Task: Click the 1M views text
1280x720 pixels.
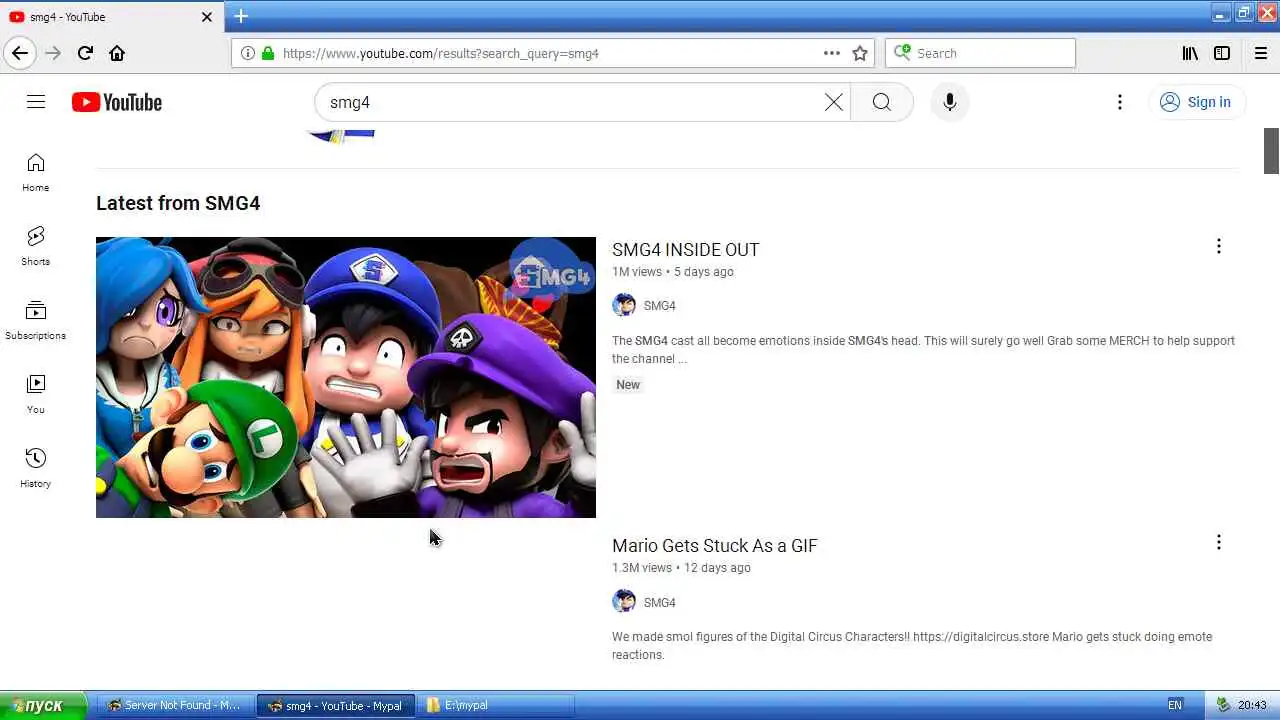Action: point(637,272)
